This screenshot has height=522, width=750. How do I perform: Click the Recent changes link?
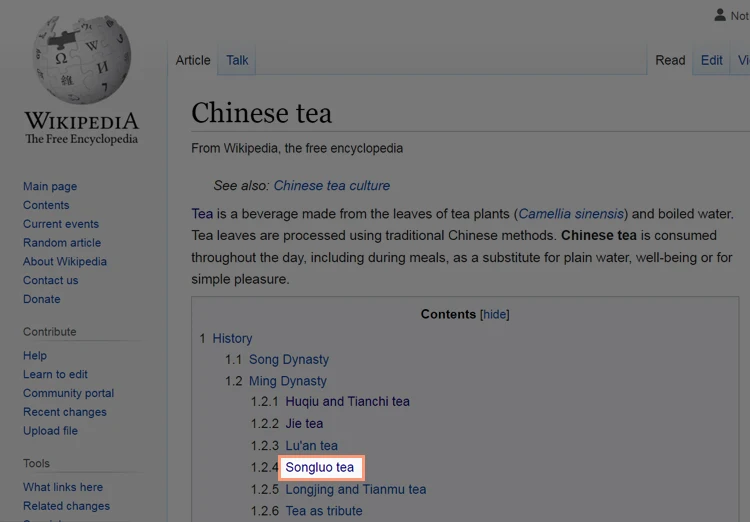click(x=65, y=412)
